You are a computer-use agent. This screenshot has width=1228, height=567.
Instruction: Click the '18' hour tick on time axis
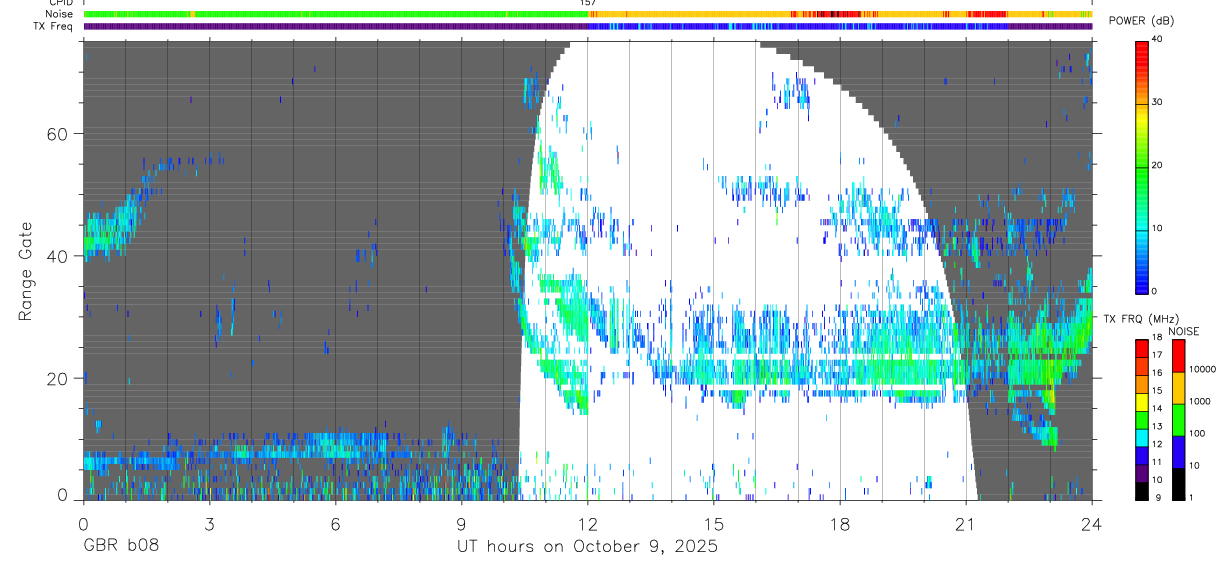click(840, 524)
